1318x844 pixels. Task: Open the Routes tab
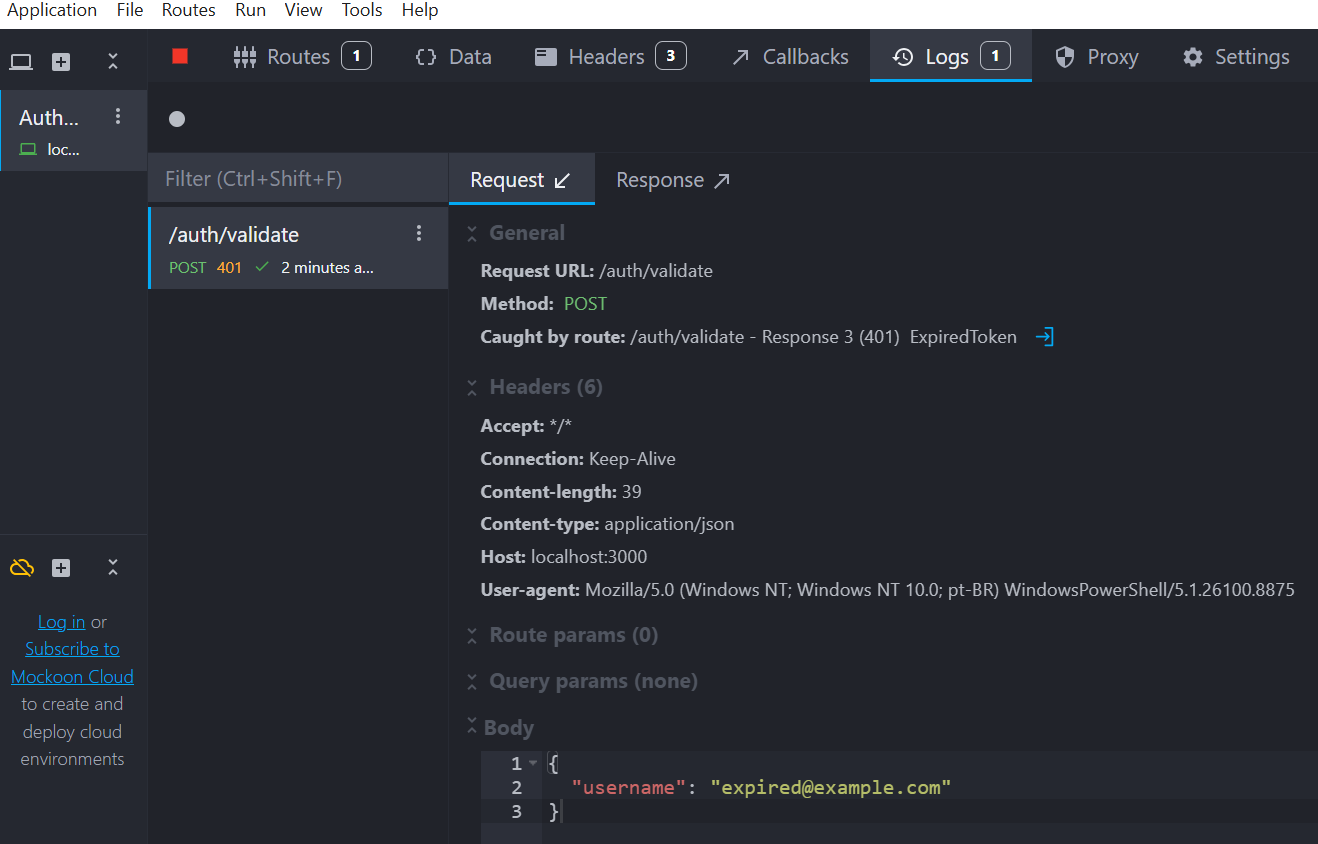pos(302,56)
